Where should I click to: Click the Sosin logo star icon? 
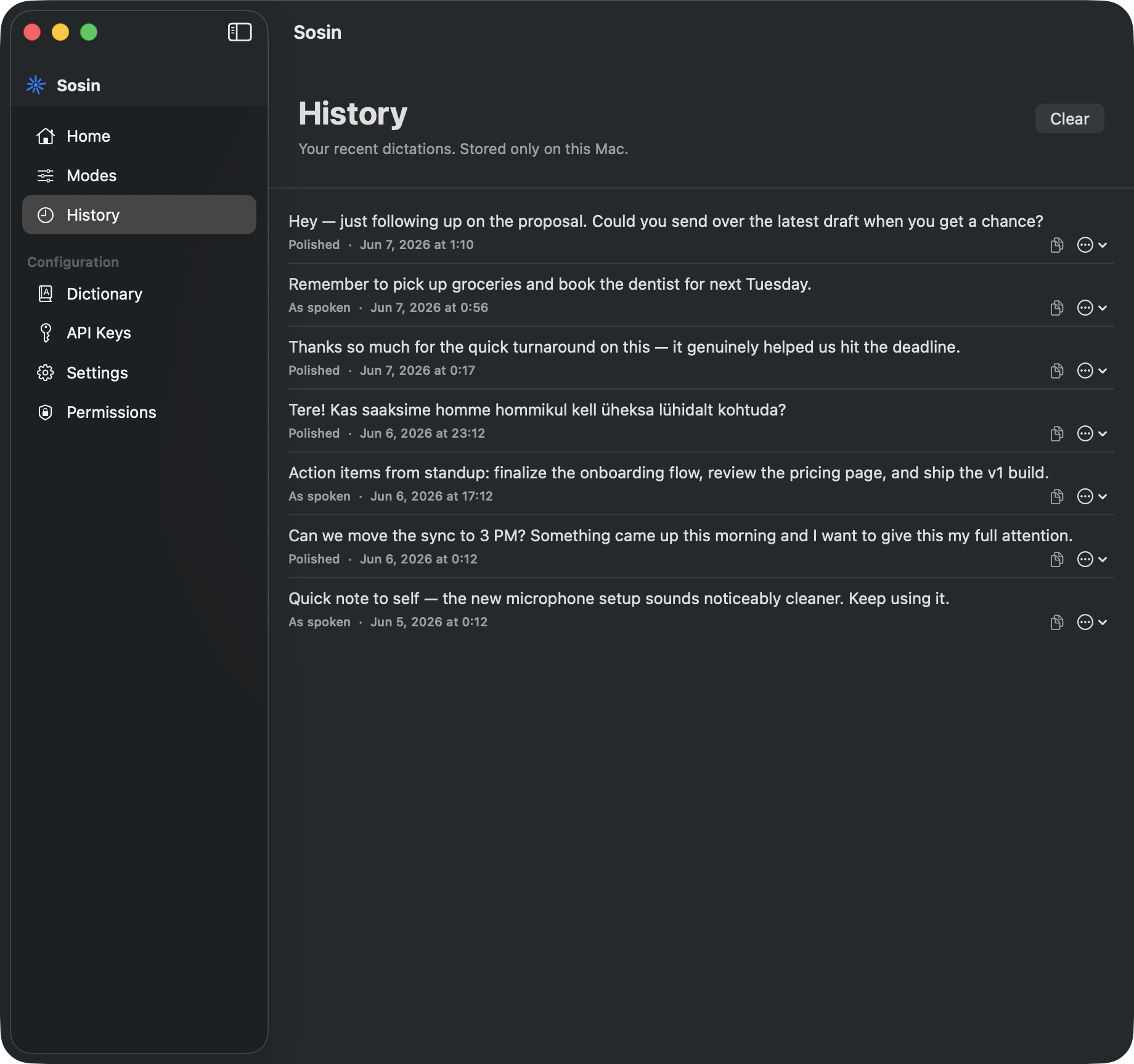[36, 85]
